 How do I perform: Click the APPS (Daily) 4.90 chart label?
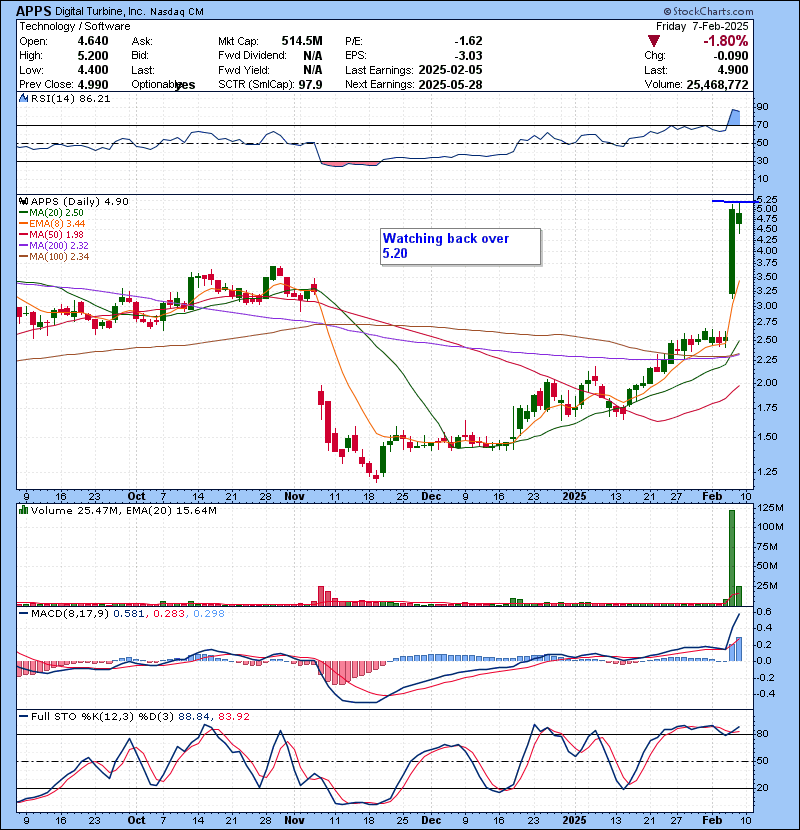79,201
